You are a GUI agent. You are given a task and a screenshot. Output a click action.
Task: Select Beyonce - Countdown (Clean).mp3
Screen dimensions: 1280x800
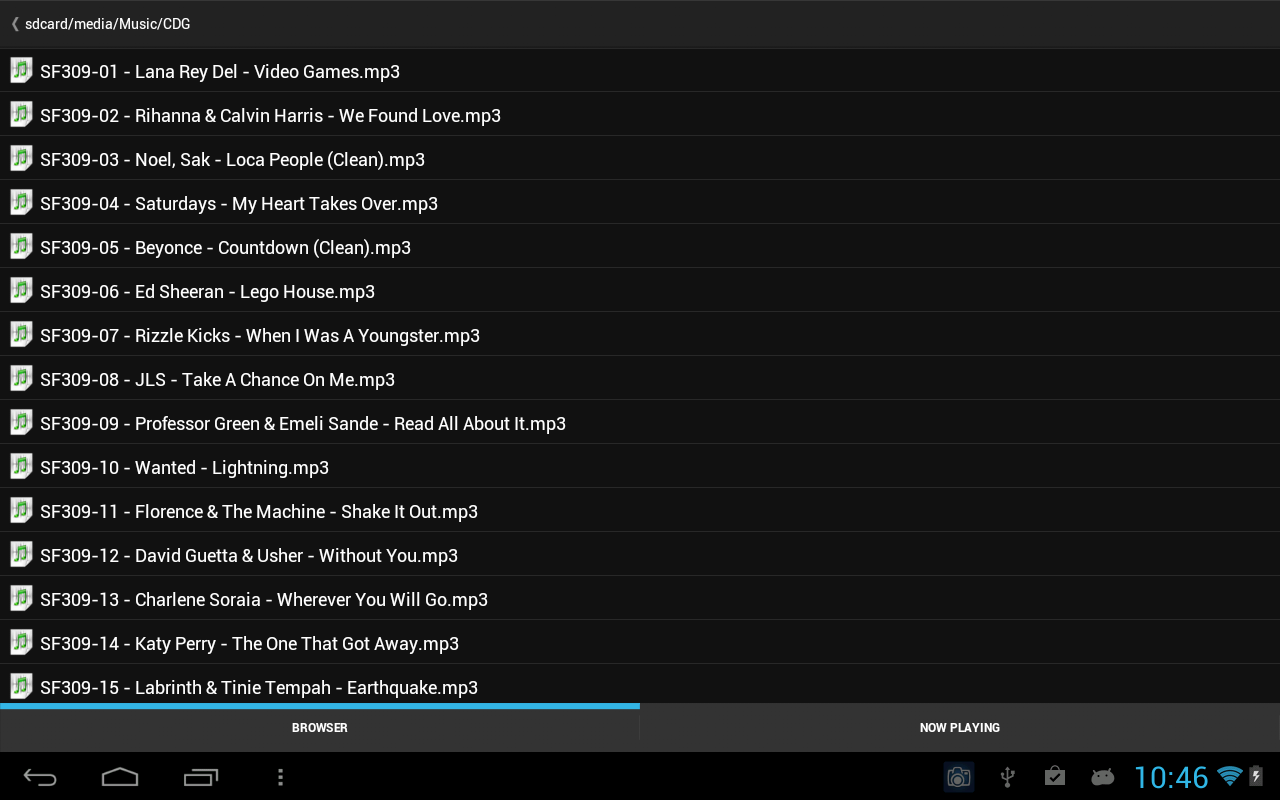pos(640,246)
